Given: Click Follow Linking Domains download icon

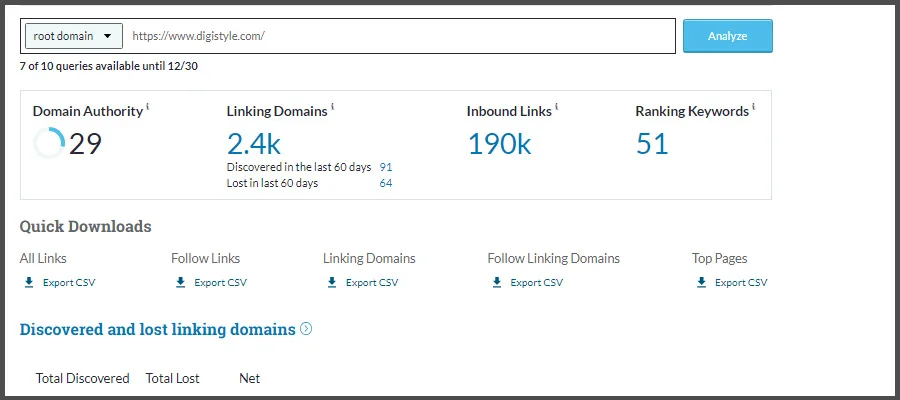Looking at the screenshot, I should click(497, 283).
